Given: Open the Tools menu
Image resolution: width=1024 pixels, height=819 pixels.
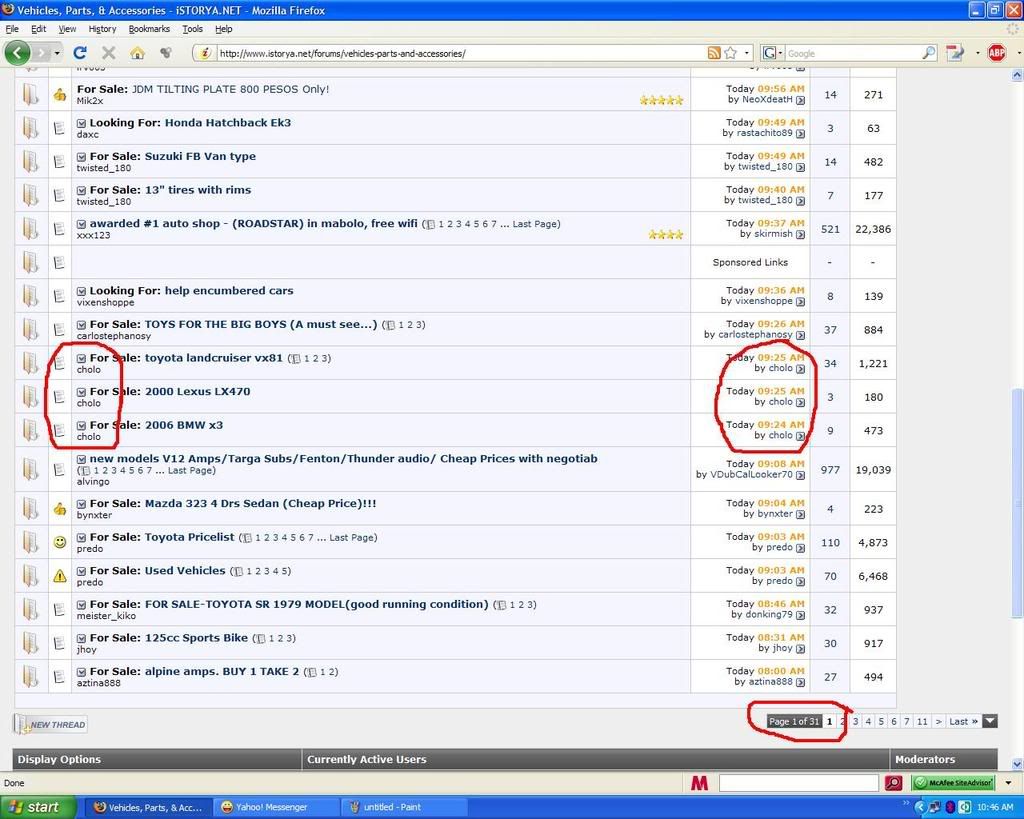Looking at the screenshot, I should tap(193, 29).
